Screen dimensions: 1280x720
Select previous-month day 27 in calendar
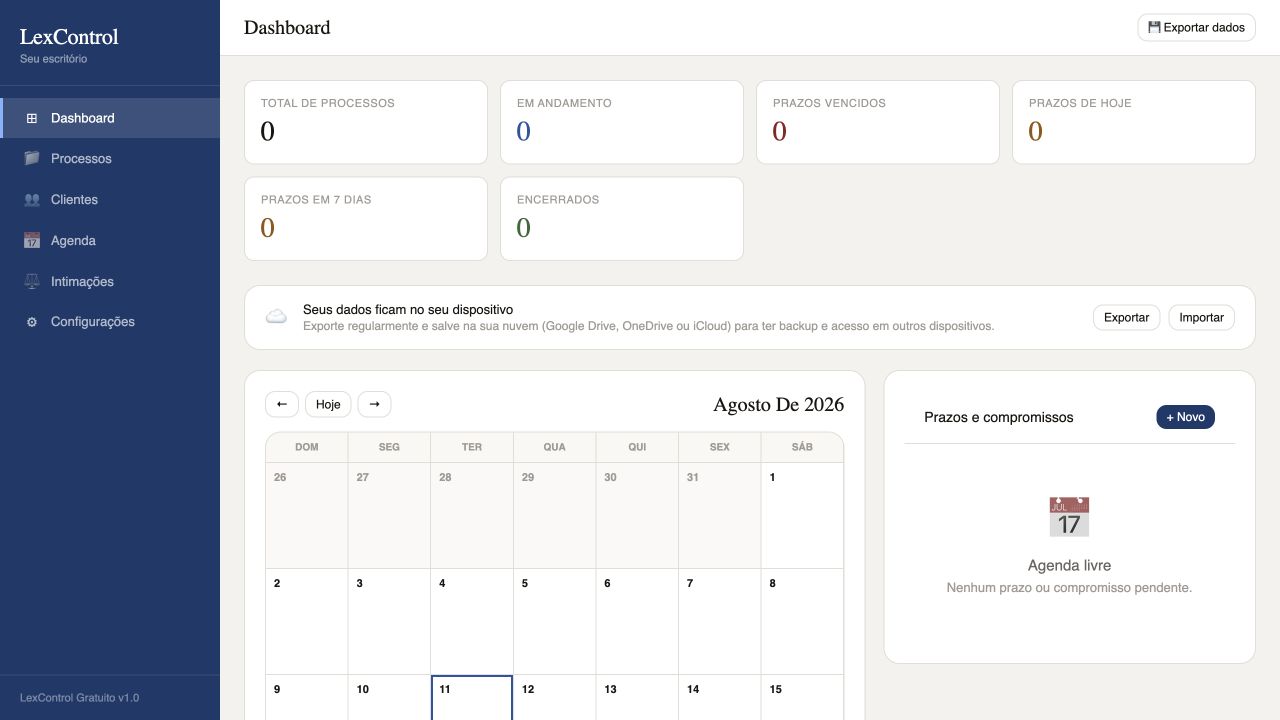pos(389,516)
